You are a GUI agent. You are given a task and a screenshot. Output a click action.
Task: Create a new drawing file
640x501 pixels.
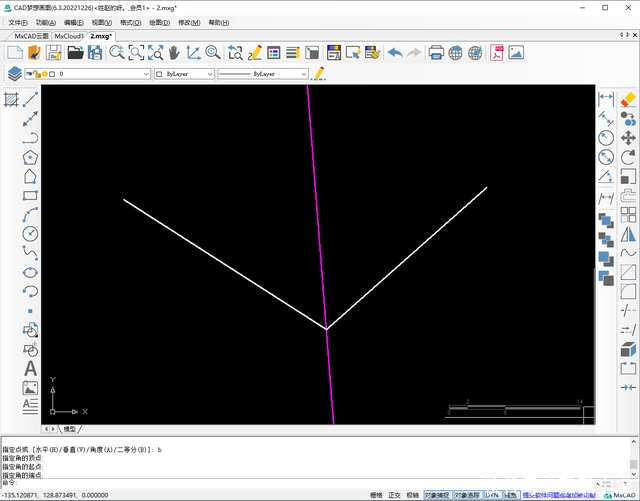point(15,53)
